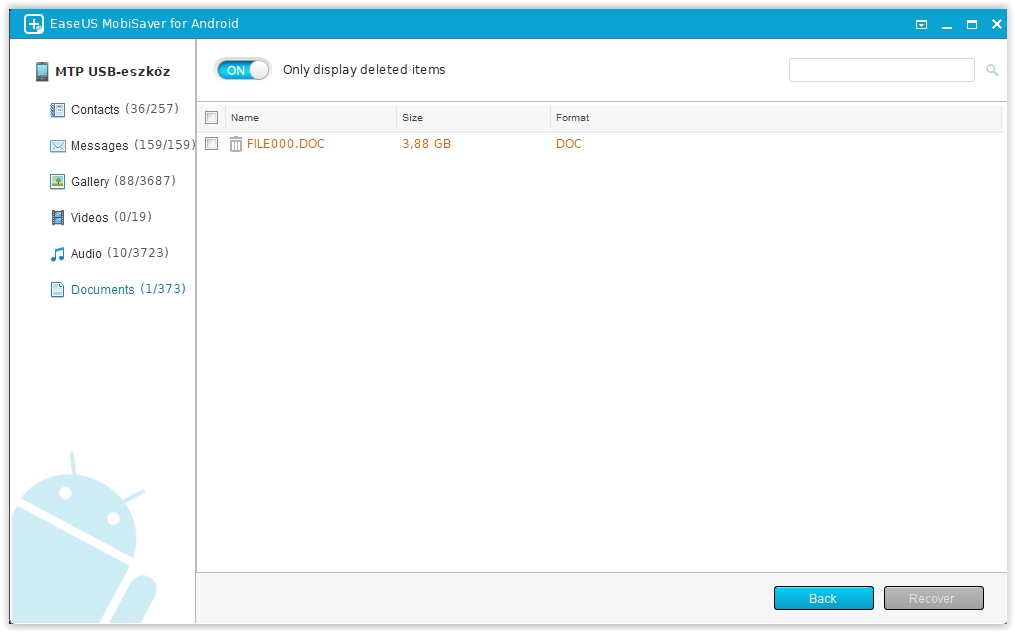
Task: Click the EaseUS MobiSaver for Android title
Action: [x=144, y=24]
